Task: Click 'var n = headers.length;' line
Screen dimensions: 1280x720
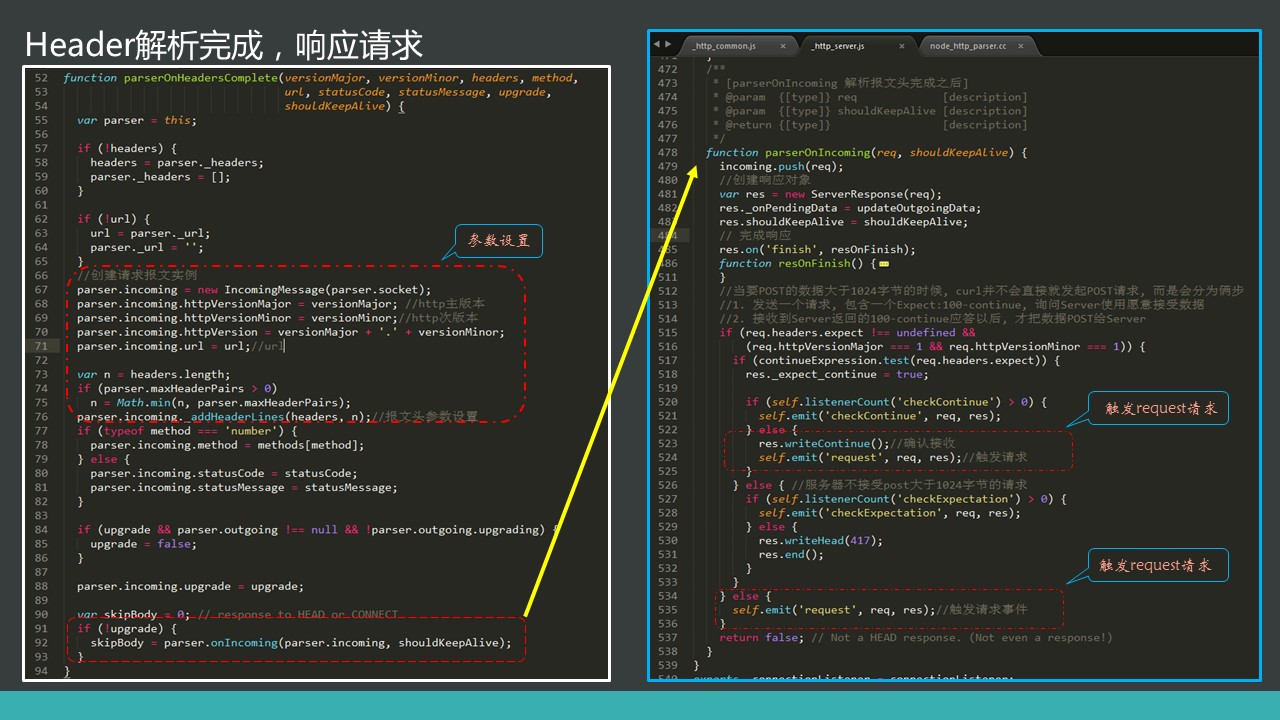Action: point(153,374)
